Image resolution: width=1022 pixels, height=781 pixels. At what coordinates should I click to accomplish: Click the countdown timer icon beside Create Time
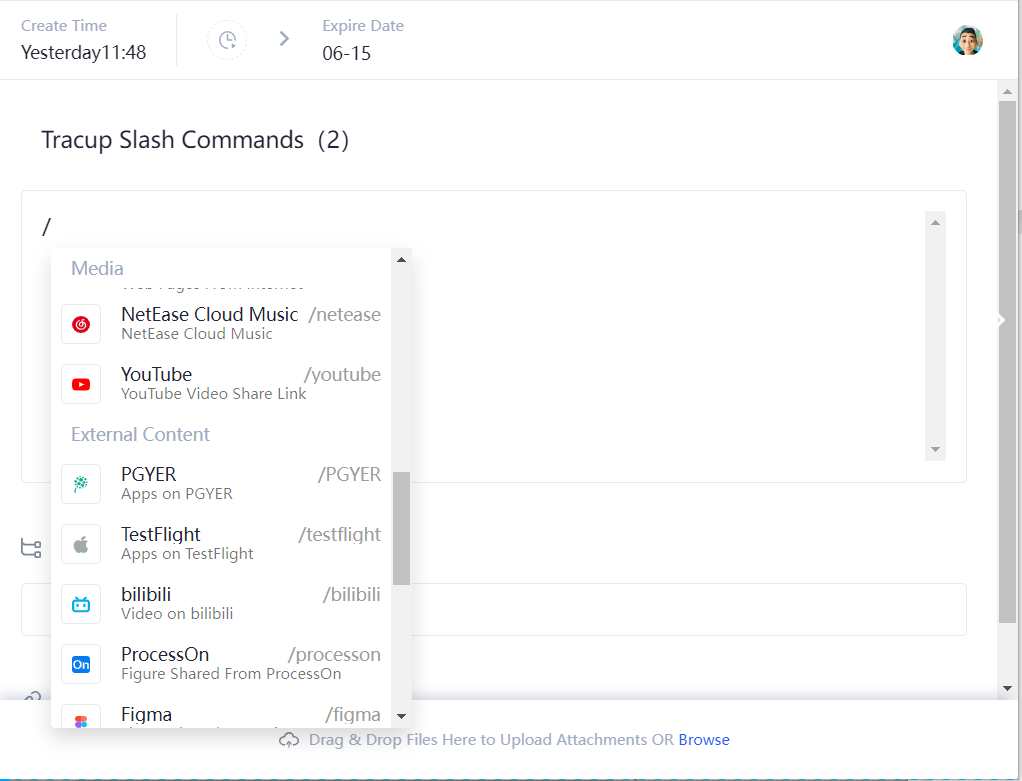point(226,40)
